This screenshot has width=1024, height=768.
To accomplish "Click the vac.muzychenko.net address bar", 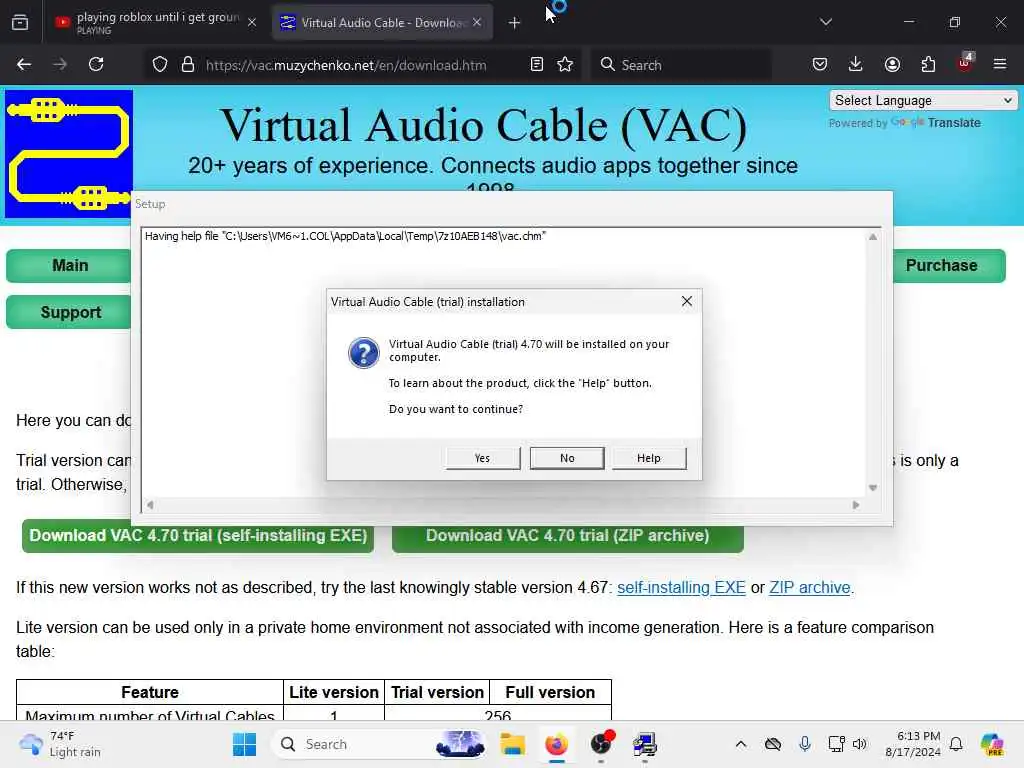I will tap(346, 65).
